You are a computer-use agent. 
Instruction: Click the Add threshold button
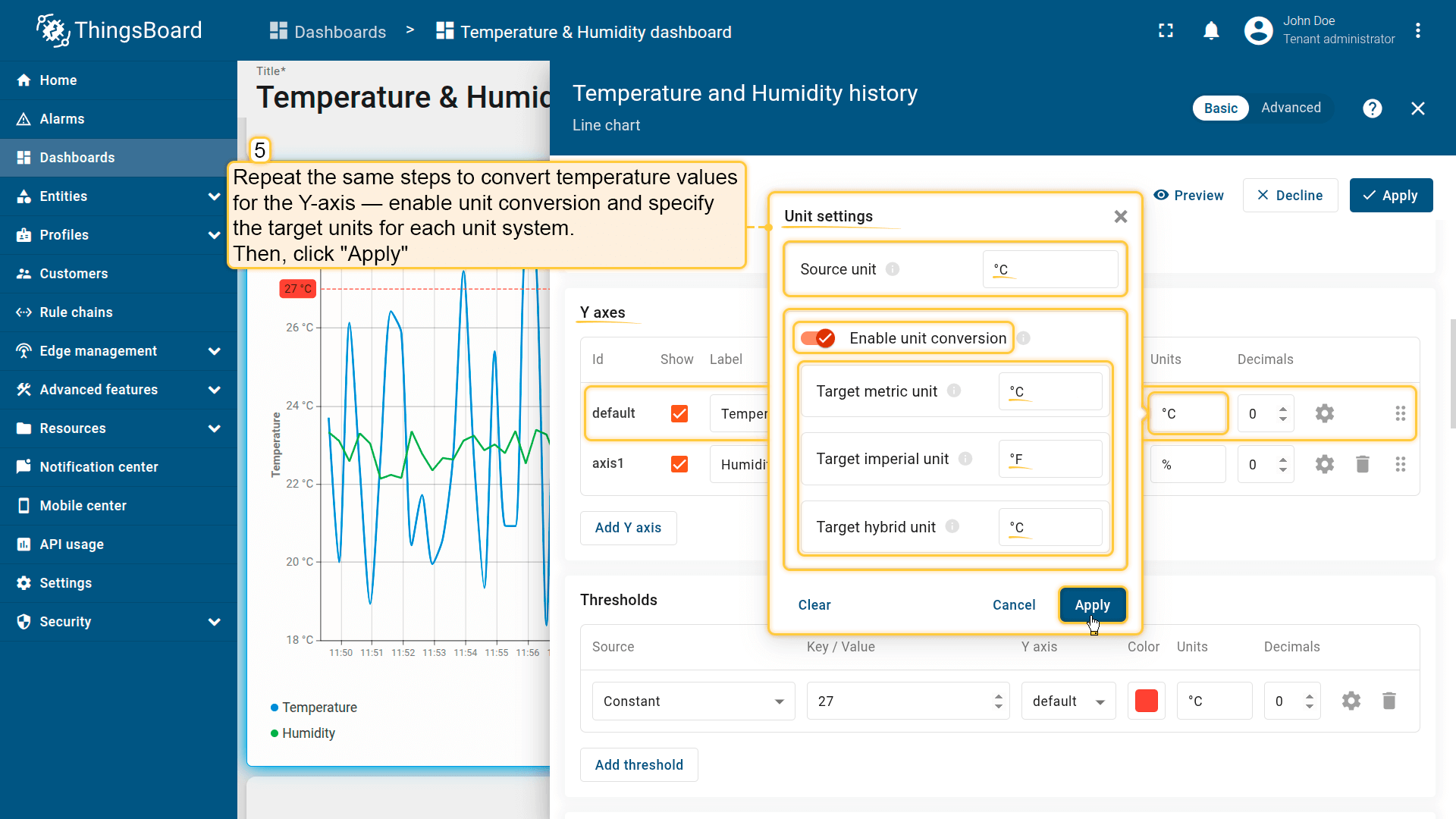pyautogui.click(x=639, y=765)
